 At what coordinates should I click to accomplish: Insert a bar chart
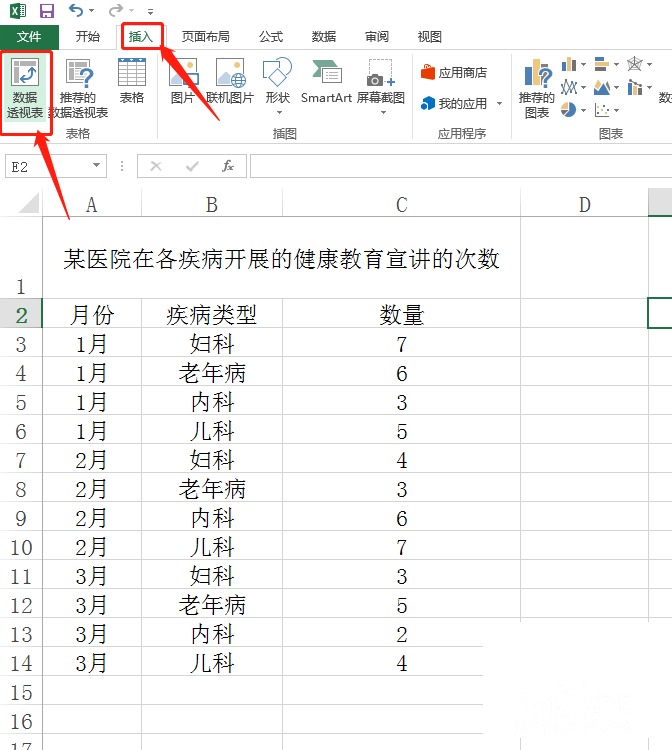click(602, 64)
